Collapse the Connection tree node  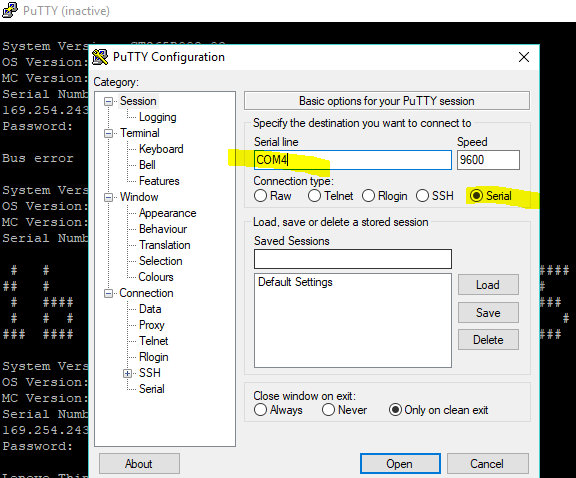[108, 293]
